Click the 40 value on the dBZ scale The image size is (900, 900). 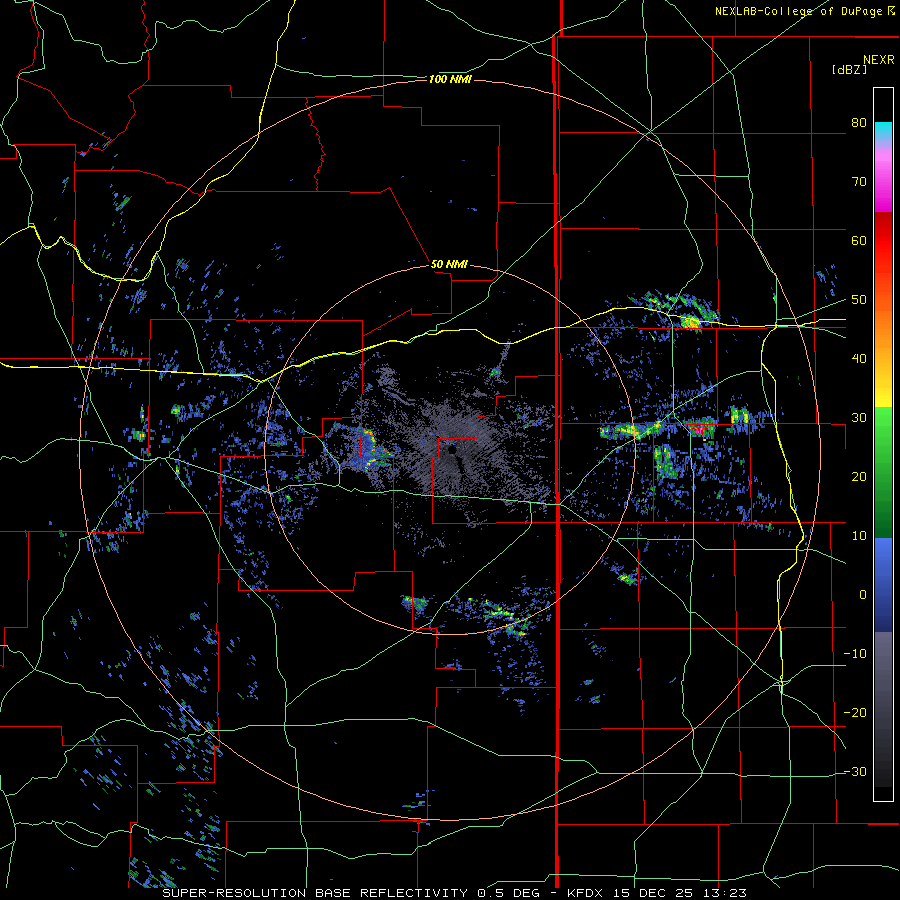click(x=859, y=359)
